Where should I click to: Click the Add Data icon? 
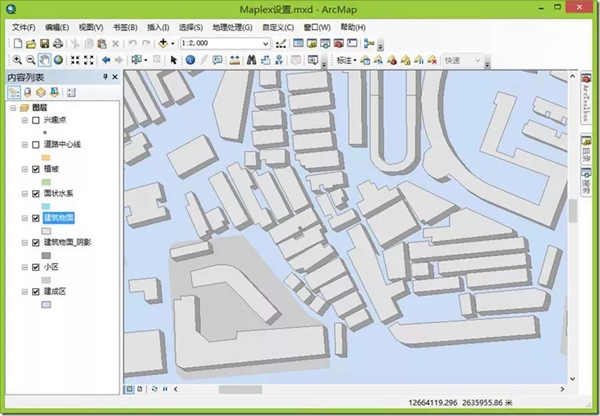pyautogui.click(x=163, y=43)
